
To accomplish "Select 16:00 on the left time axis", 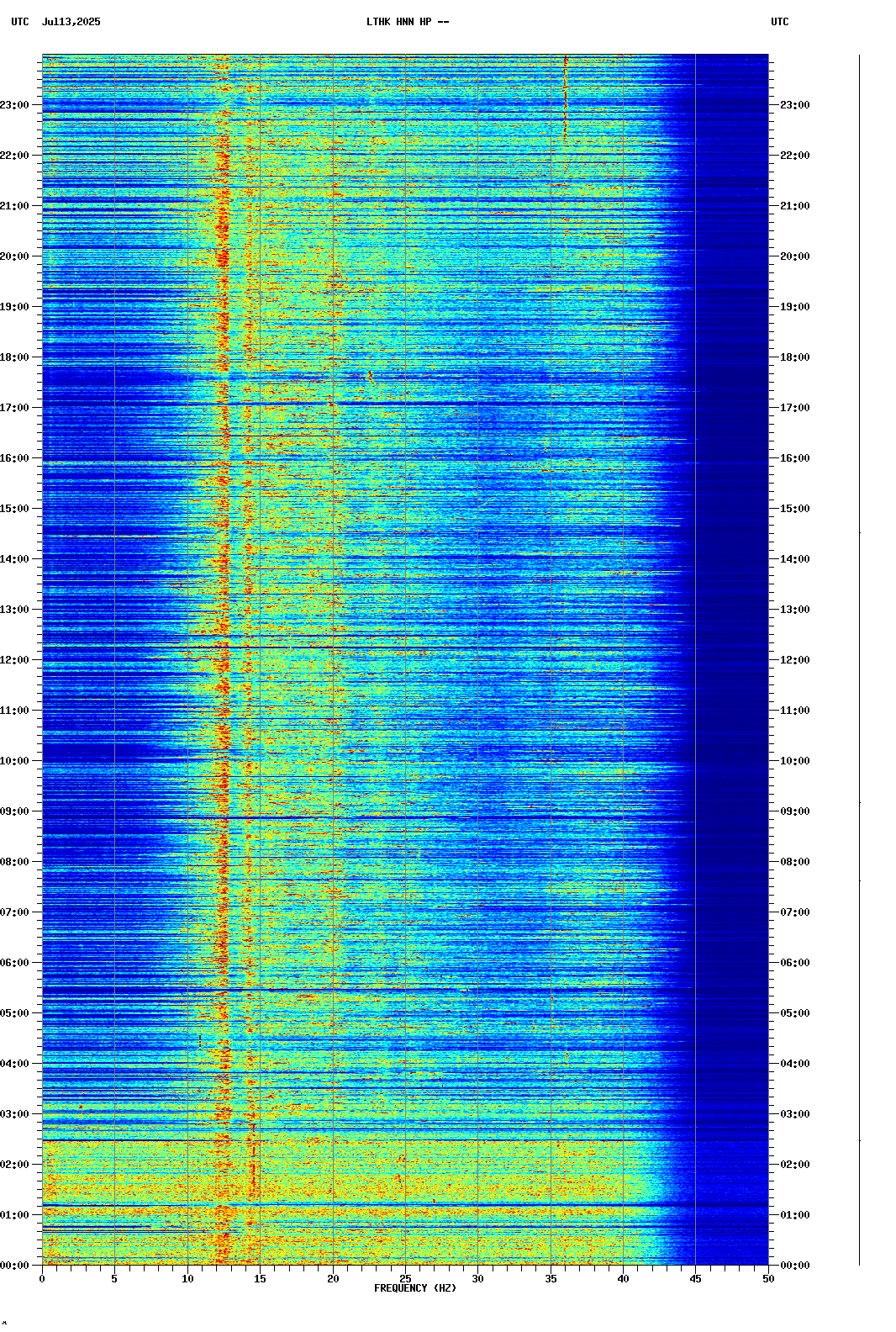I will pyautogui.click(x=14, y=458).
